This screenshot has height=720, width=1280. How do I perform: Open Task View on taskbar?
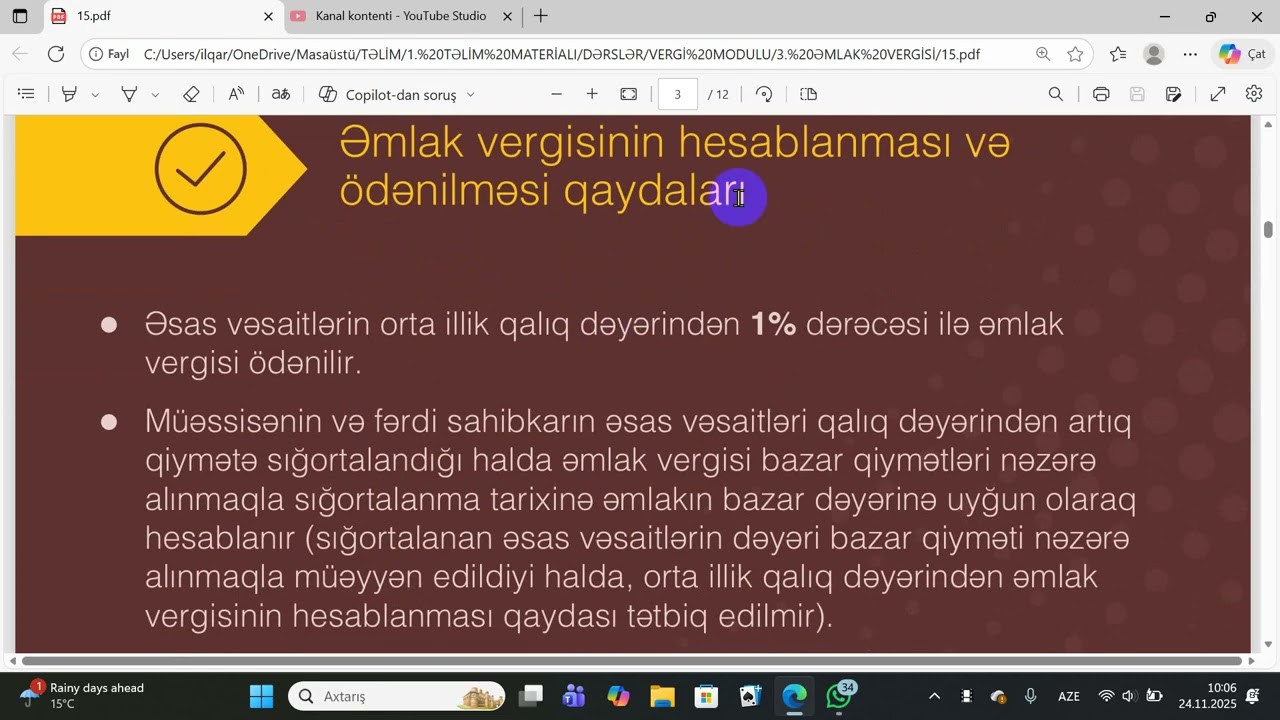[531, 696]
